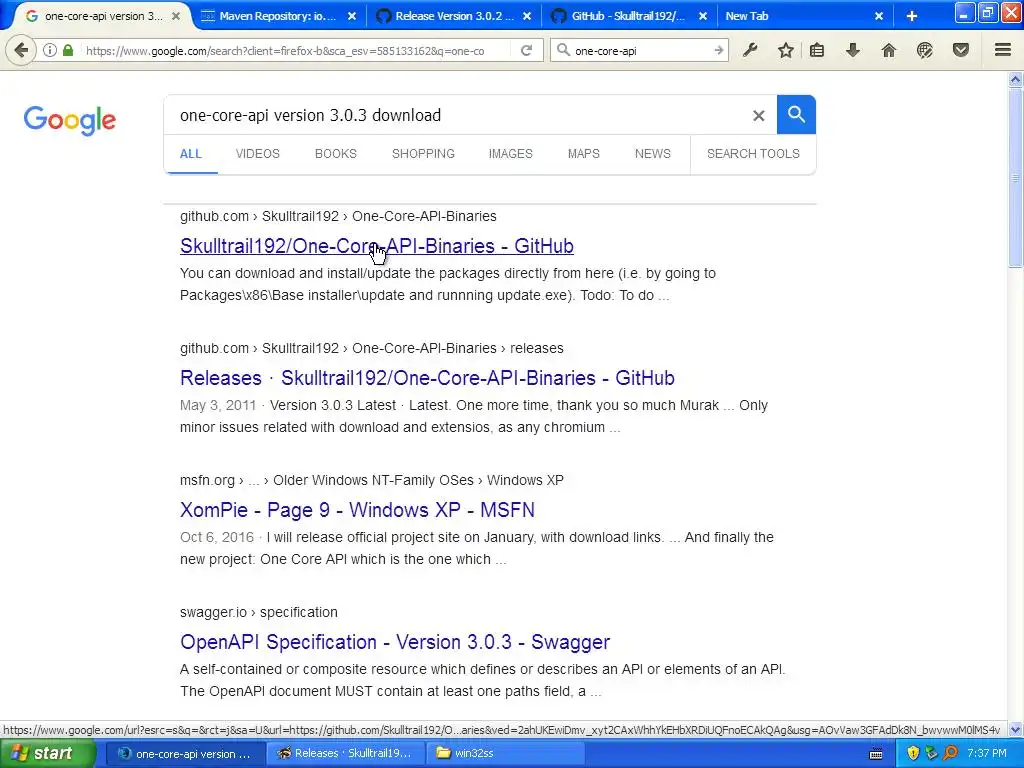Click the security shield tray icon
The image size is (1024, 768).
click(x=913, y=754)
